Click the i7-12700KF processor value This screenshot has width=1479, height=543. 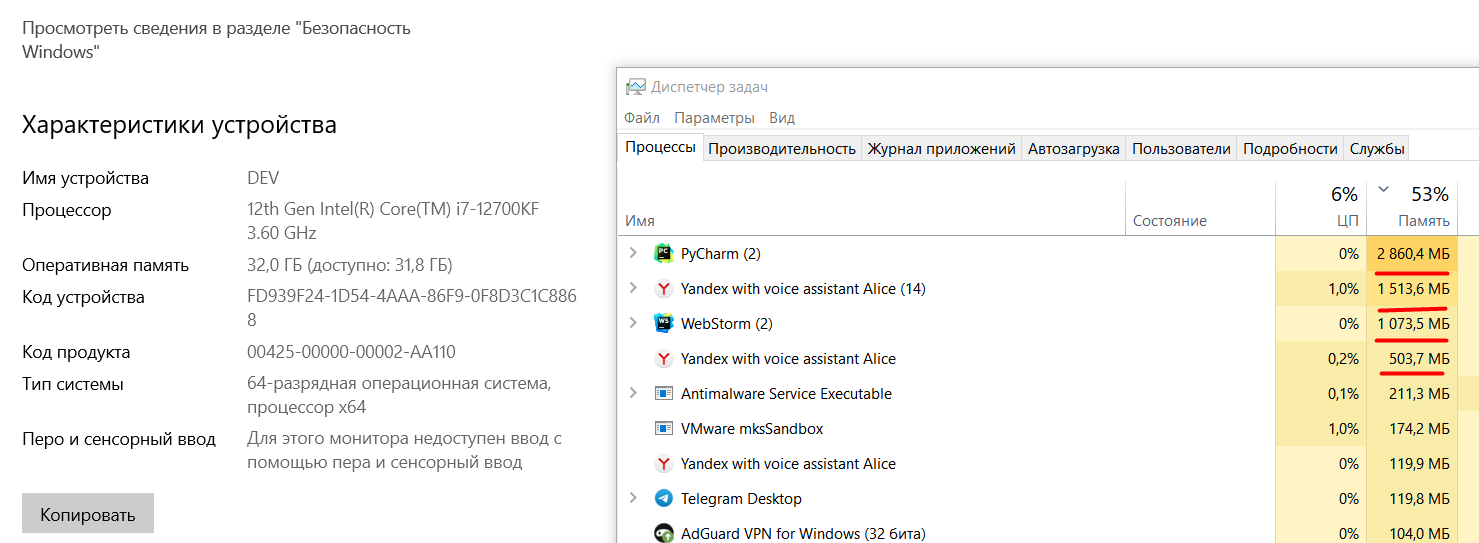pyautogui.click(x=393, y=221)
